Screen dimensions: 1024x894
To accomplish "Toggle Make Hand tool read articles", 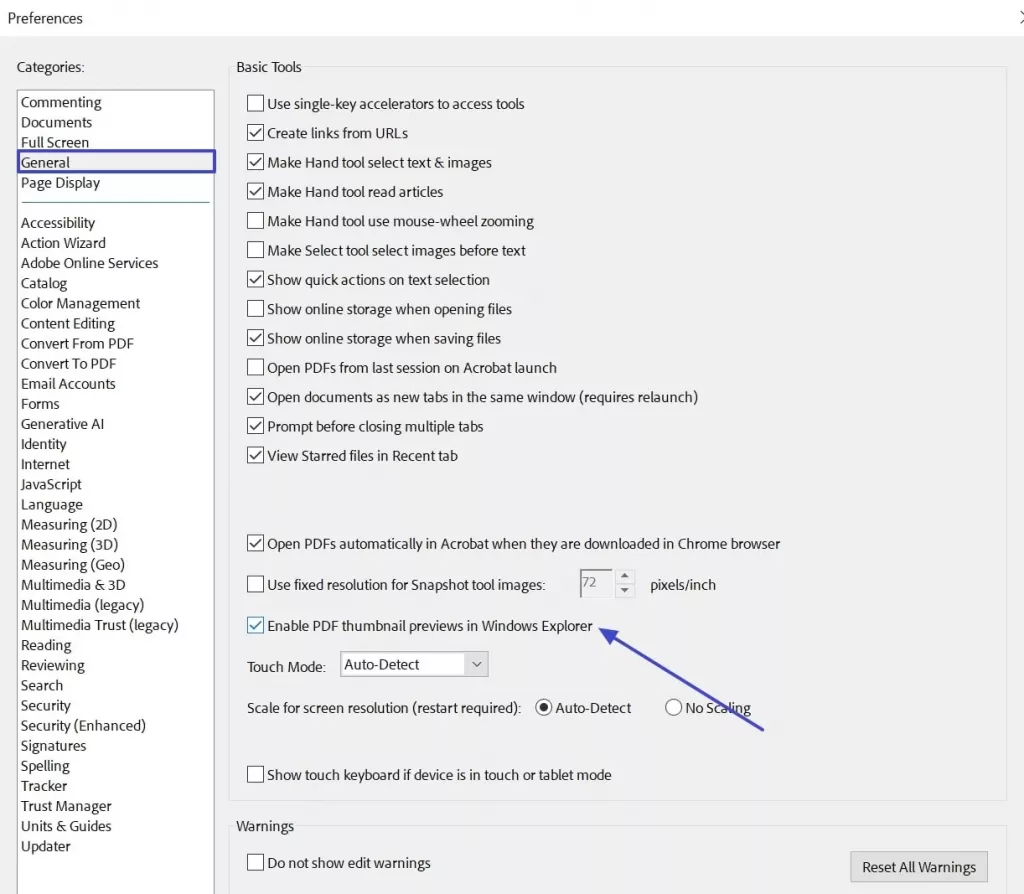I will pyautogui.click(x=255, y=191).
